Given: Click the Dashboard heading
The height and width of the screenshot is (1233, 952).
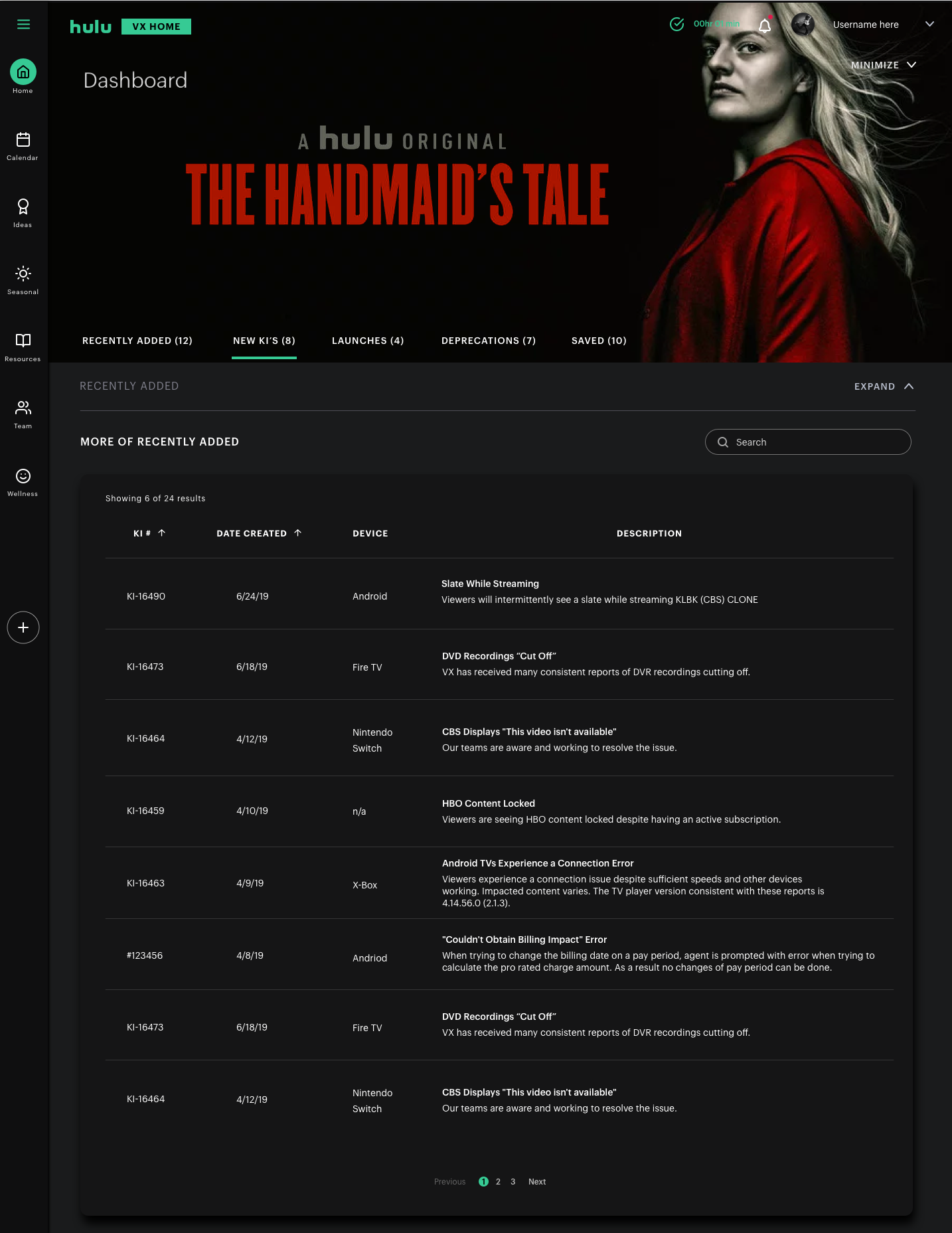Looking at the screenshot, I should (135, 80).
